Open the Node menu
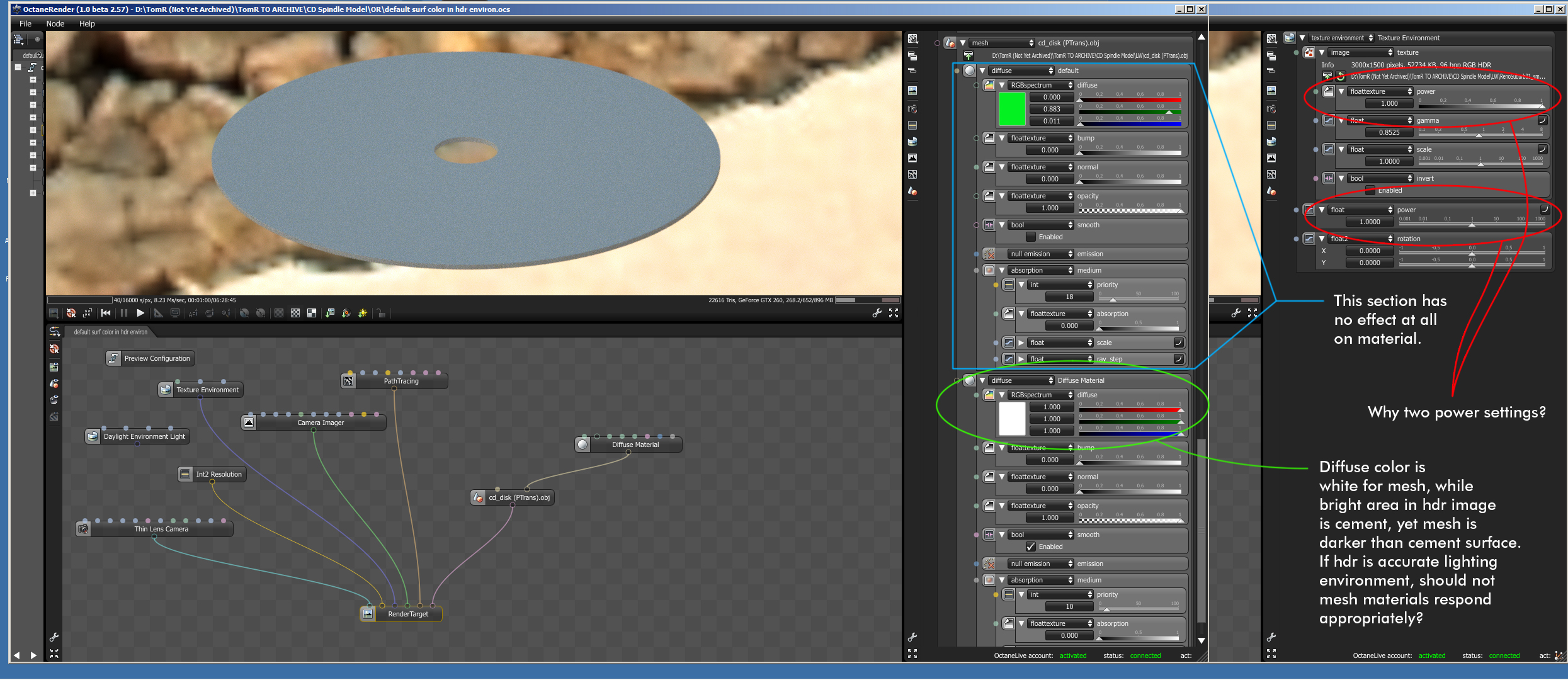The image size is (1568, 680). point(55,24)
